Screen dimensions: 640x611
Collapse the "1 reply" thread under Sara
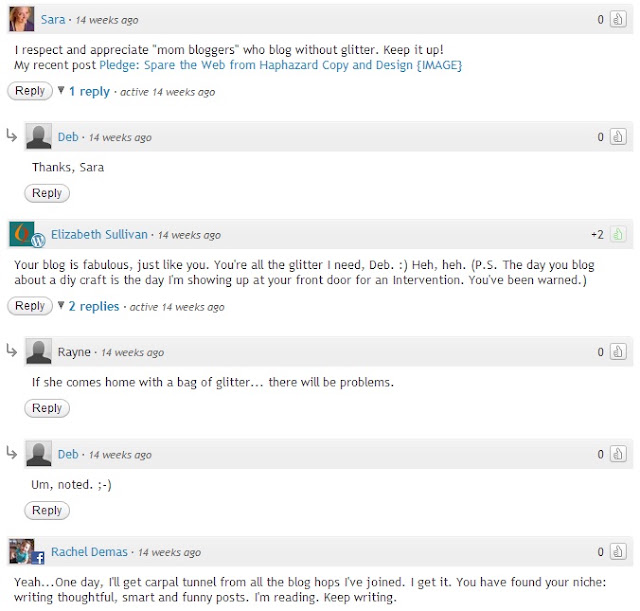(61, 90)
